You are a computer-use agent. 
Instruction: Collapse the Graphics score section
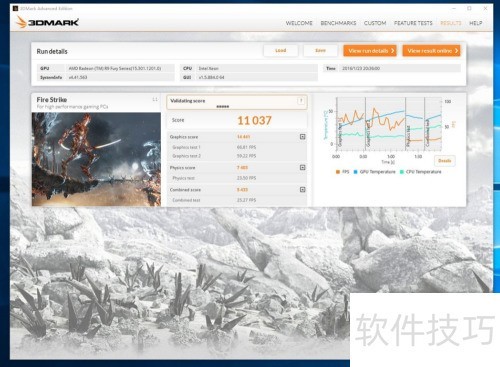(302, 136)
